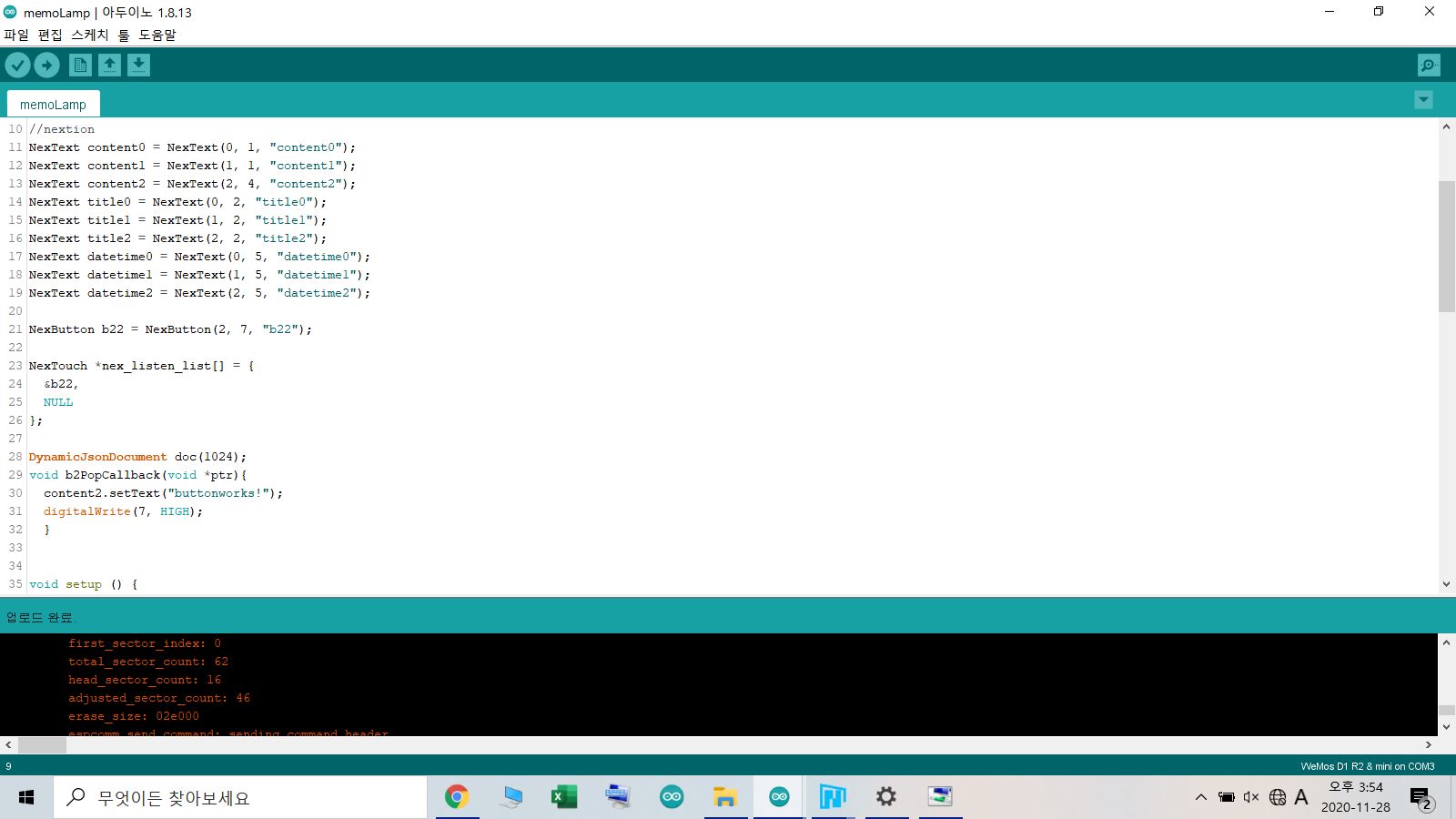Screen dimensions: 1456x819
Task: Click content2.setText line 30
Action: point(163,493)
